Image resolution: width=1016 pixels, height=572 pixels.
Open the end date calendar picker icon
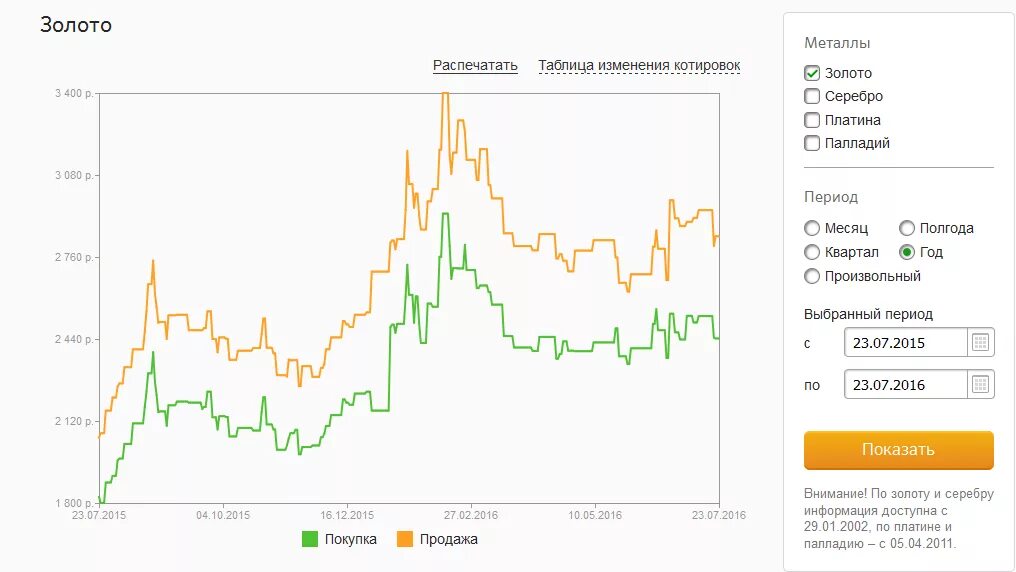pyautogui.click(x=981, y=385)
